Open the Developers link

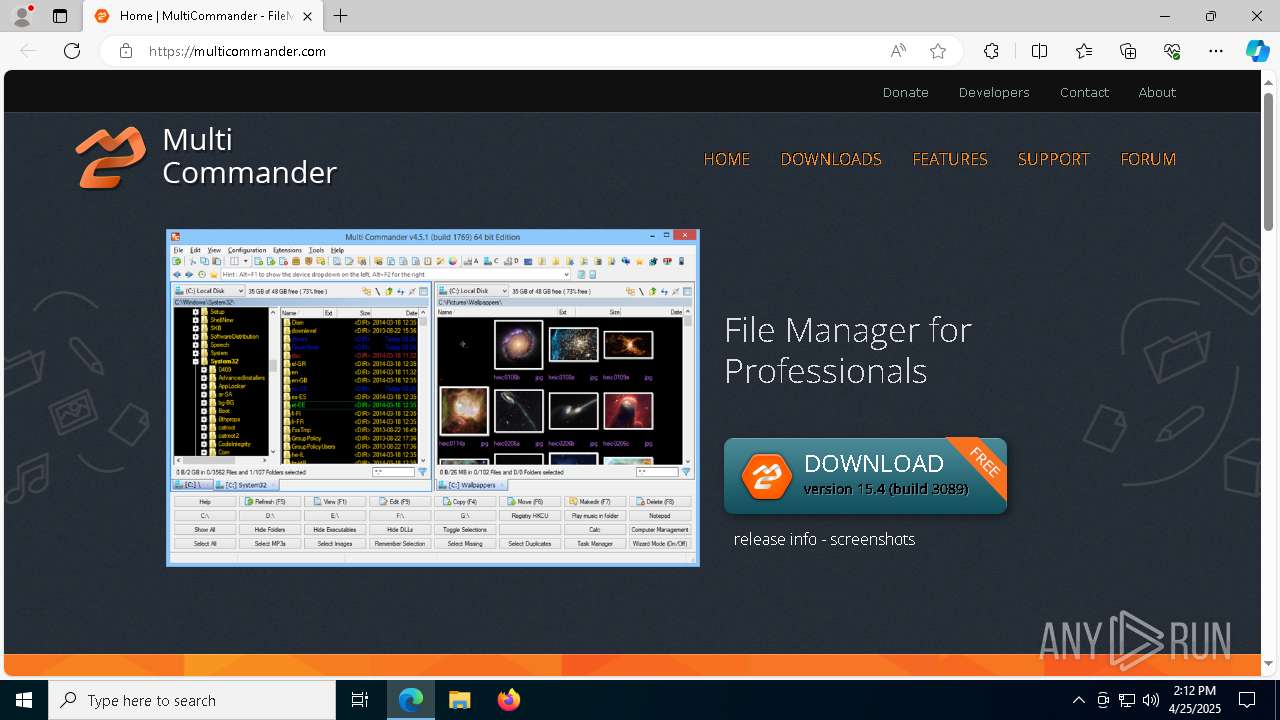(994, 92)
